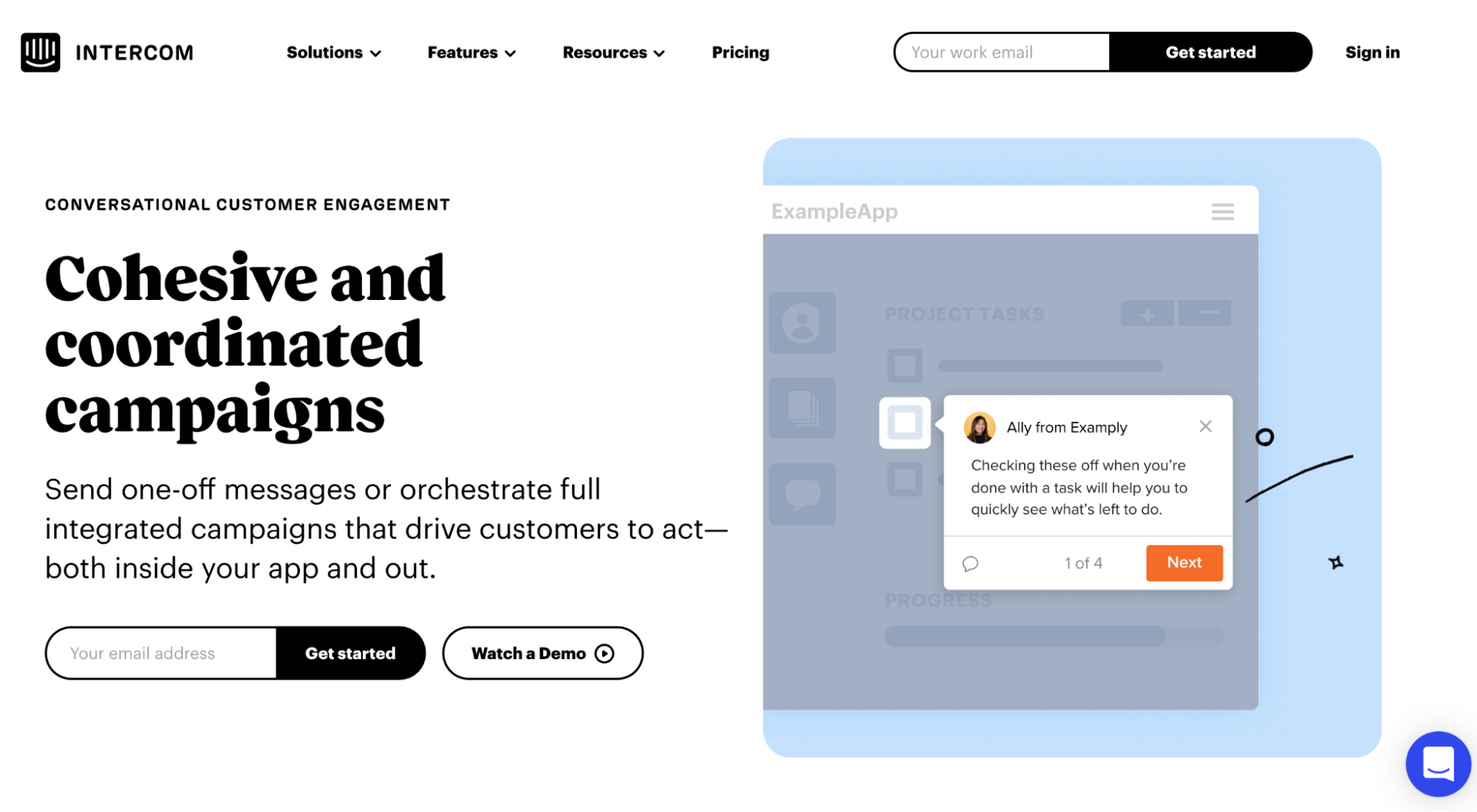Image resolution: width=1477 pixels, height=812 pixels.
Task: Click the Get started button in the header
Action: tap(1210, 52)
